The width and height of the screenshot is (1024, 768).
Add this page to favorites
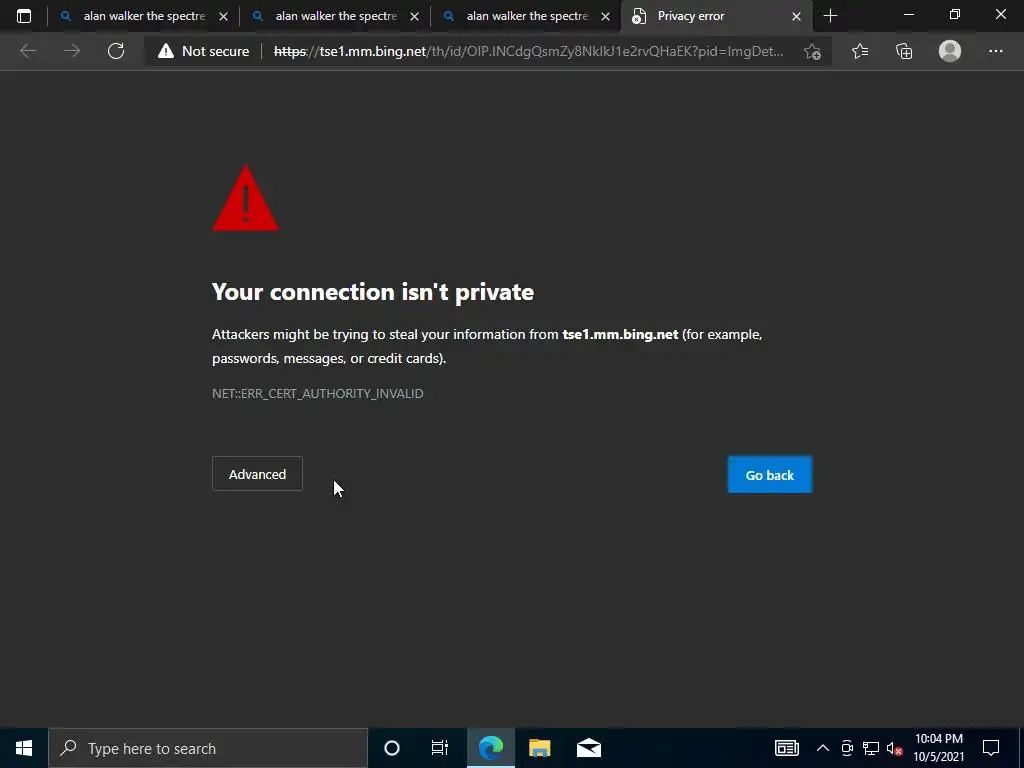812,51
